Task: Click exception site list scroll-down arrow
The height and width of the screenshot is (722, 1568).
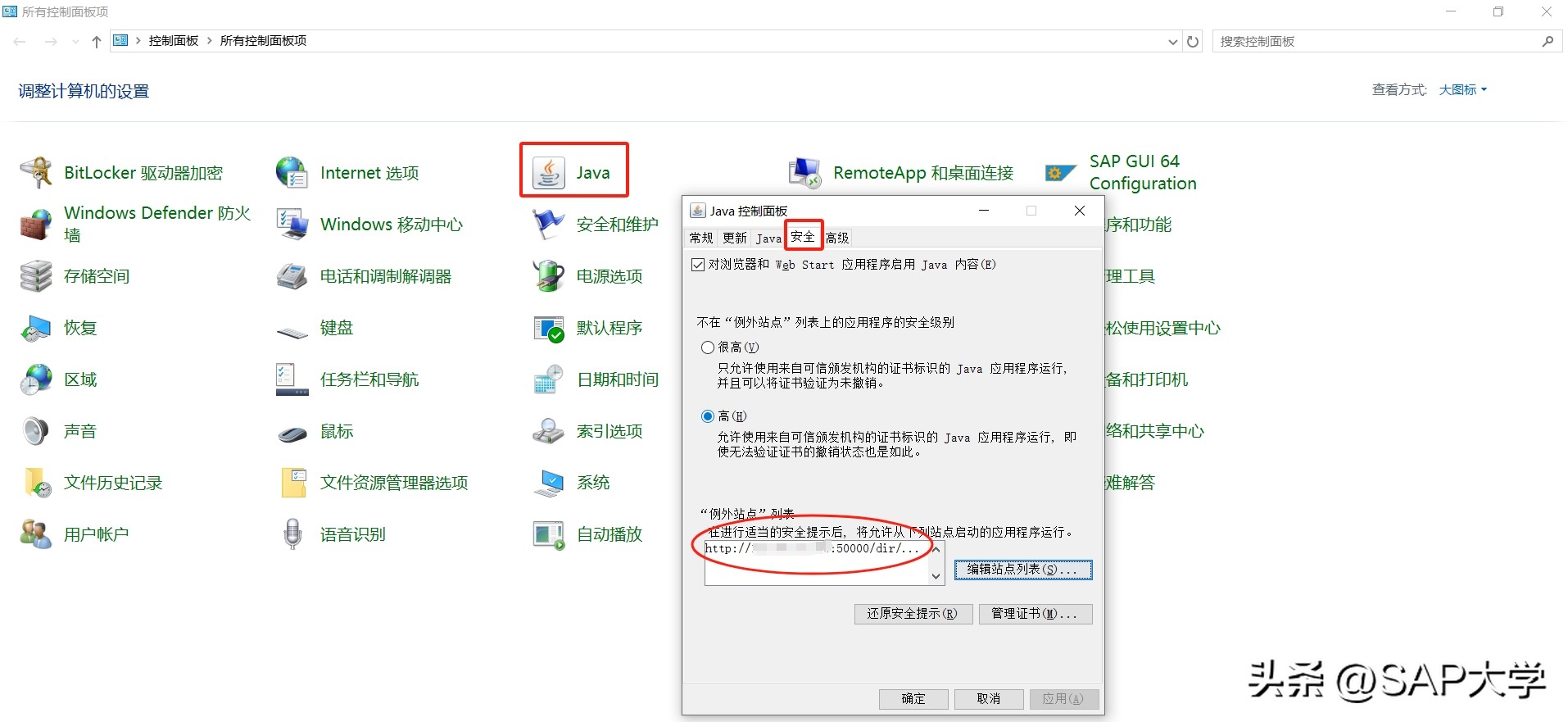Action: pos(936,577)
